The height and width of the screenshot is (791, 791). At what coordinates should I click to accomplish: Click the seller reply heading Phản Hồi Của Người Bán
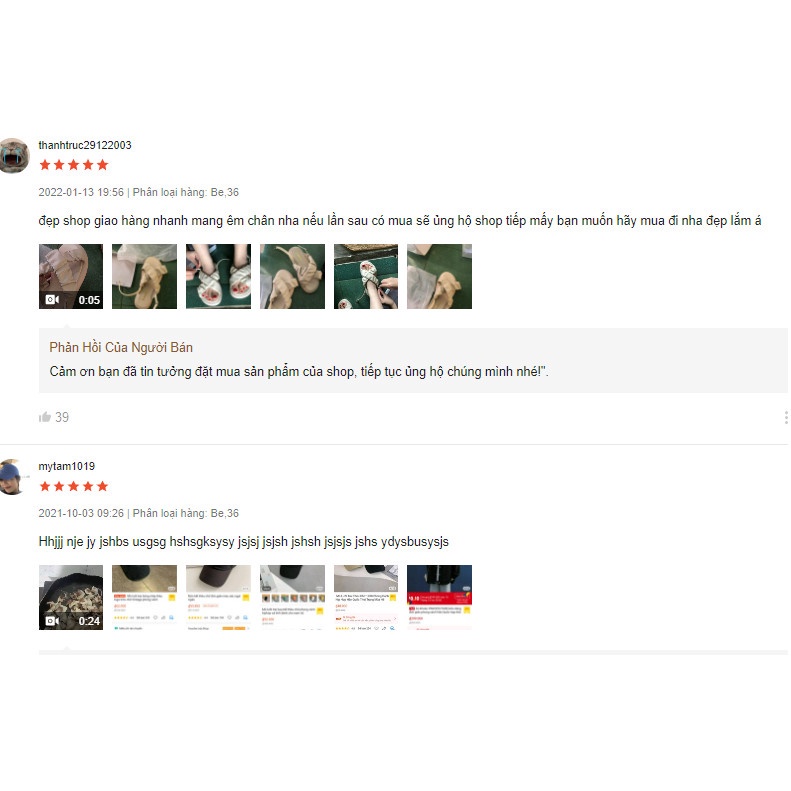coord(121,348)
